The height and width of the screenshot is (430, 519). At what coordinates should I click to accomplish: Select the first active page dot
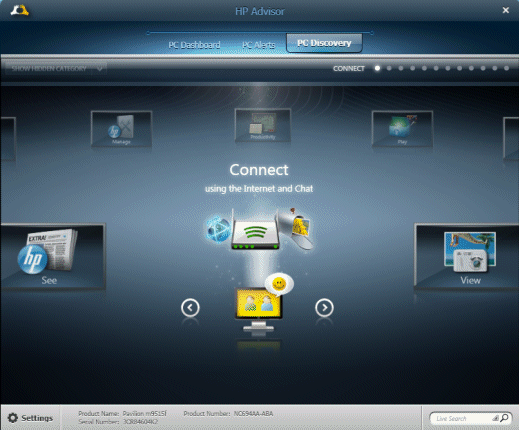(377, 68)
